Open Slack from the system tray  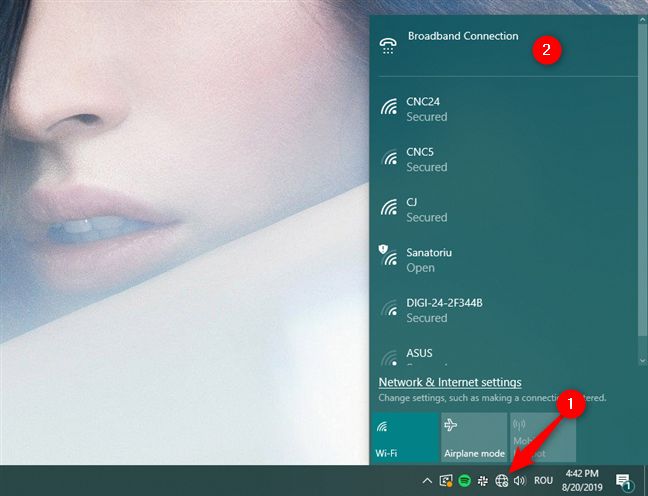coord(483,481)
